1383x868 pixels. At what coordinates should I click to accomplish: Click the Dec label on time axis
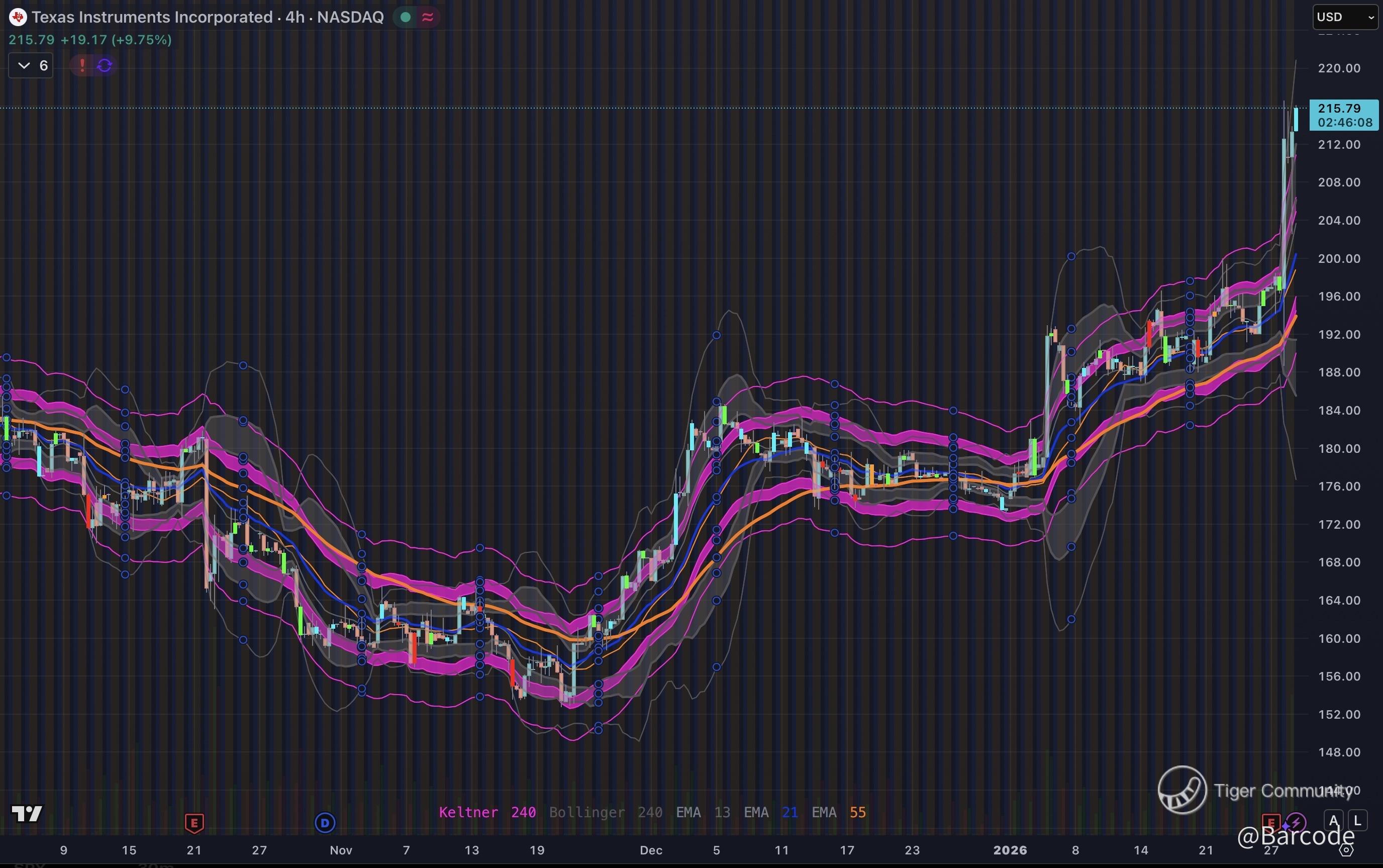coord(651,850)
